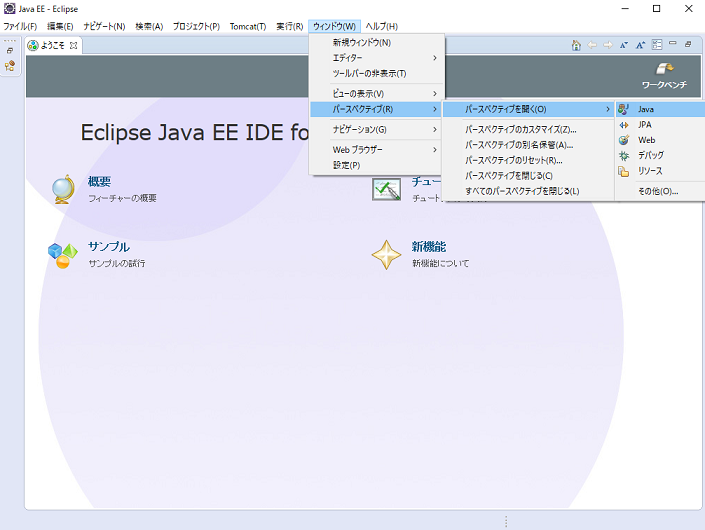This screenshot has height=530, width=705.
Task: Click the customize page icon in Welcome toolbar
Action: (657, 45)
